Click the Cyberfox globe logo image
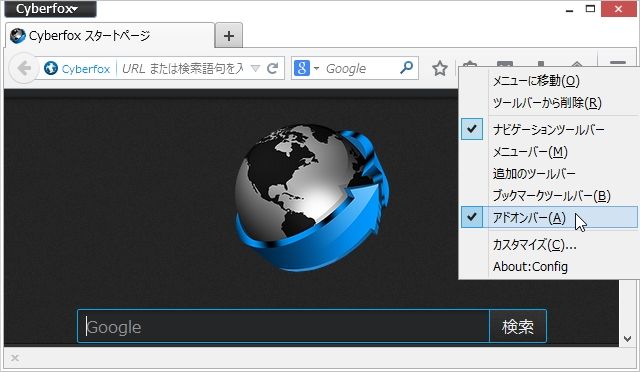The width and height of the screenshot is (640, 372). [x=312, y=198]
